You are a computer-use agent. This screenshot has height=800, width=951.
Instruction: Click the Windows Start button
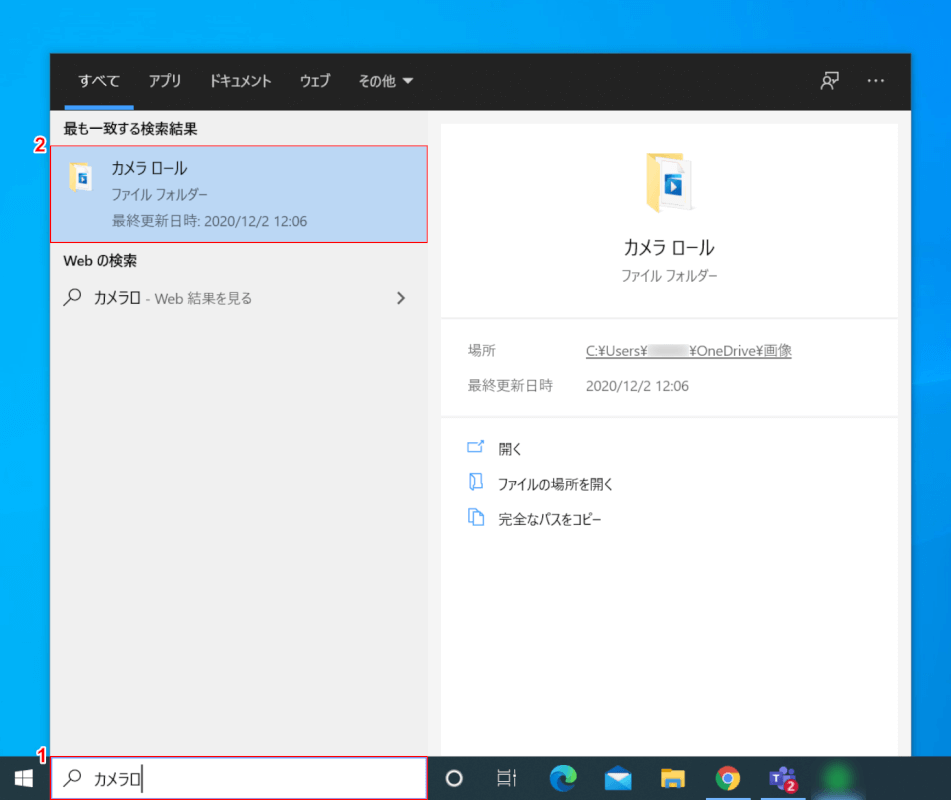pos(24,778)
